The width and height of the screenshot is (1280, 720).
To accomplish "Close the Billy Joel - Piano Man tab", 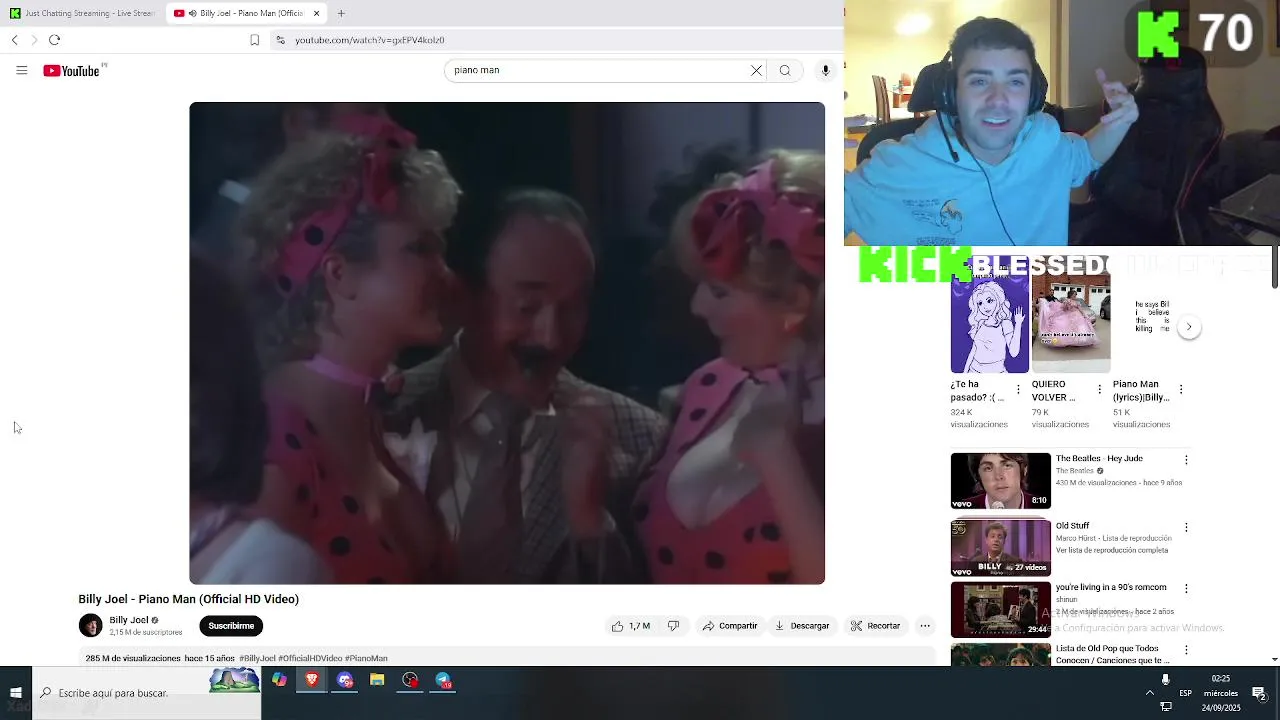I will click(316, 13).
